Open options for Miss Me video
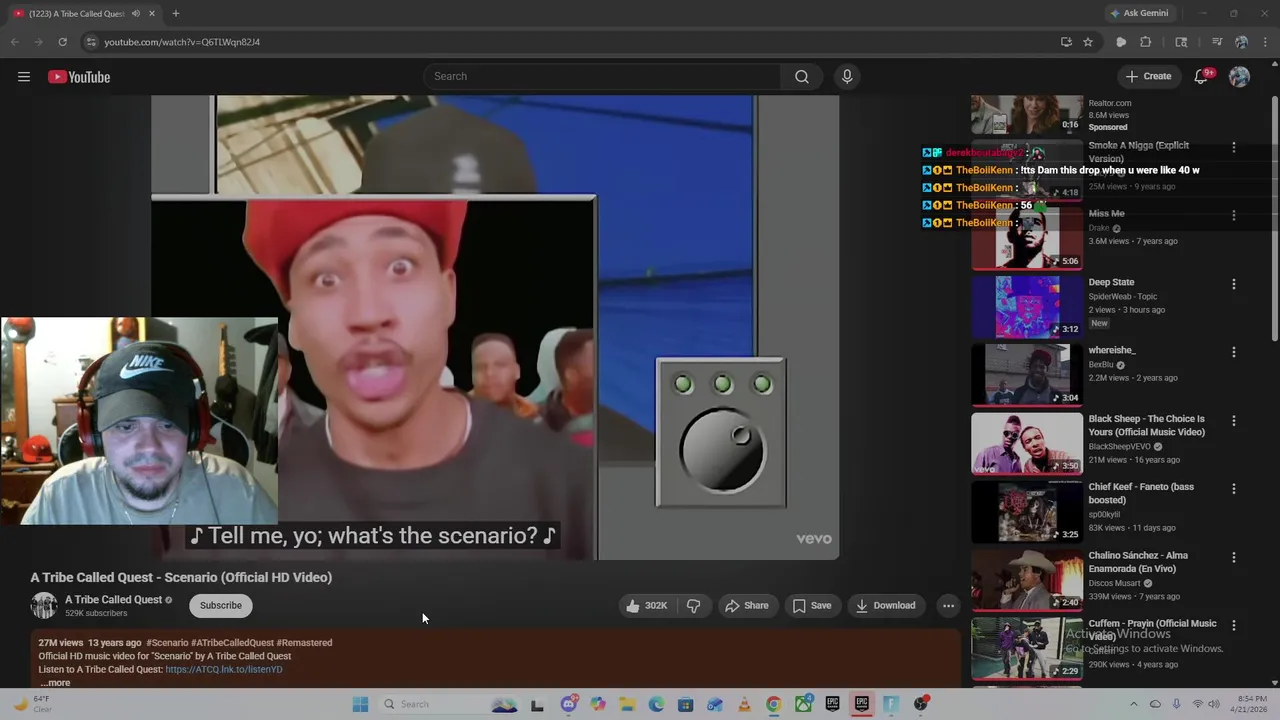1280x720 pixels. tap(1234, 215)
